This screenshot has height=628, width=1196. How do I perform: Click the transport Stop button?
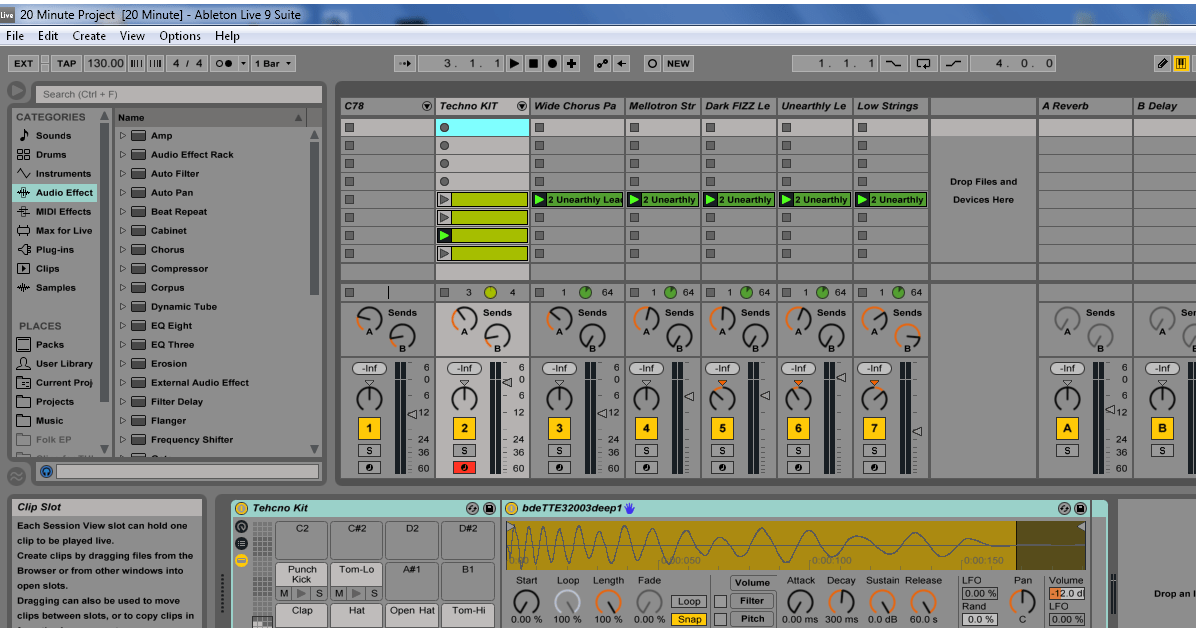[x=533, y=63]
